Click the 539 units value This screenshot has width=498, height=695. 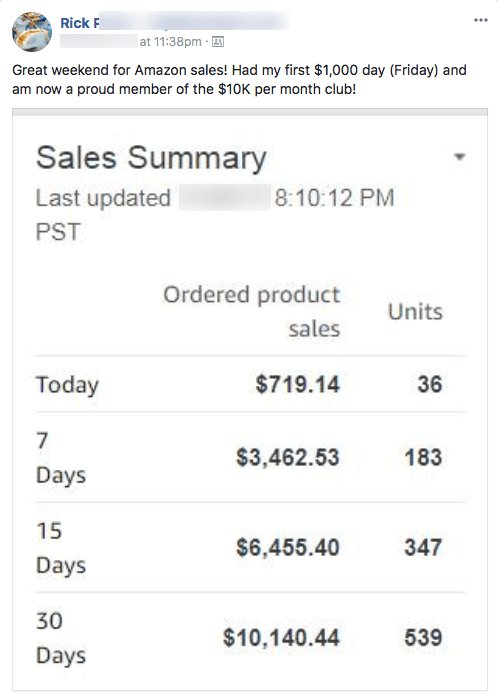423,638
